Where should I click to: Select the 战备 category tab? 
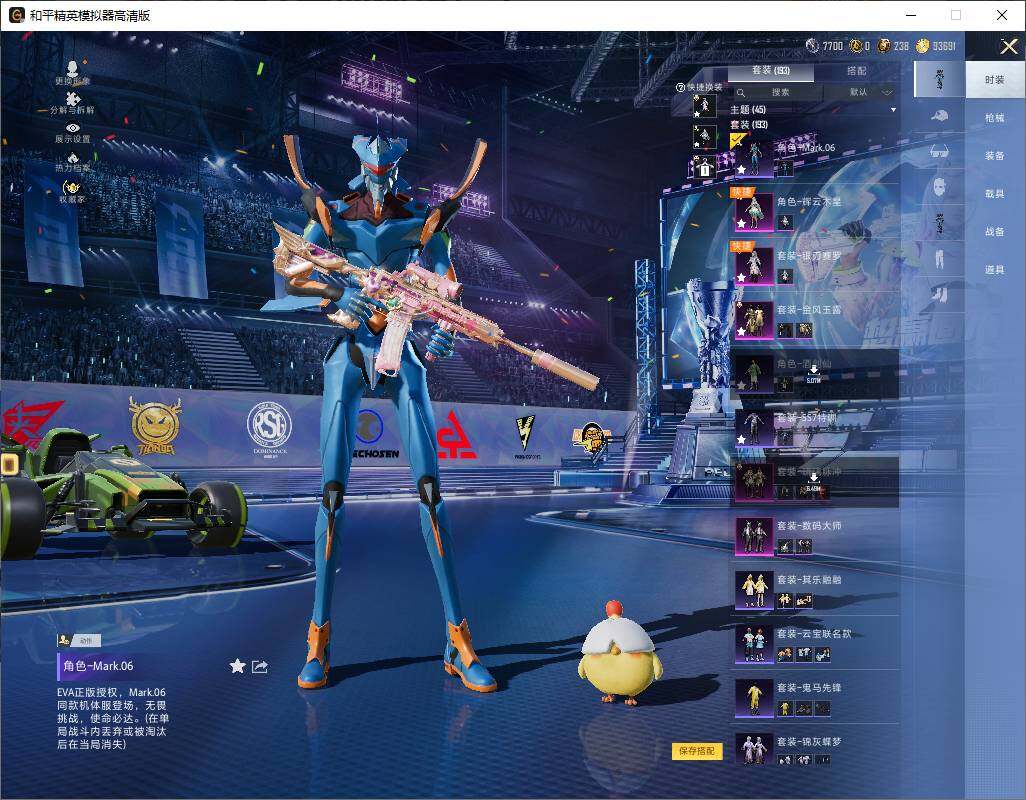coord(995,232)
